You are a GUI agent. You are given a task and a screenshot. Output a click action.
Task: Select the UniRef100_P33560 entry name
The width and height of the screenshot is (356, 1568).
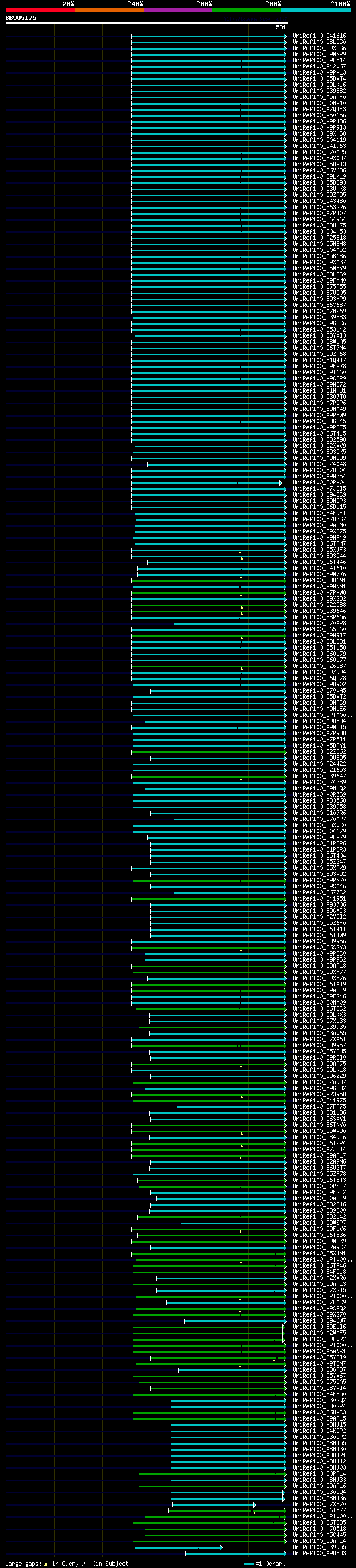(x=319, y=800)
